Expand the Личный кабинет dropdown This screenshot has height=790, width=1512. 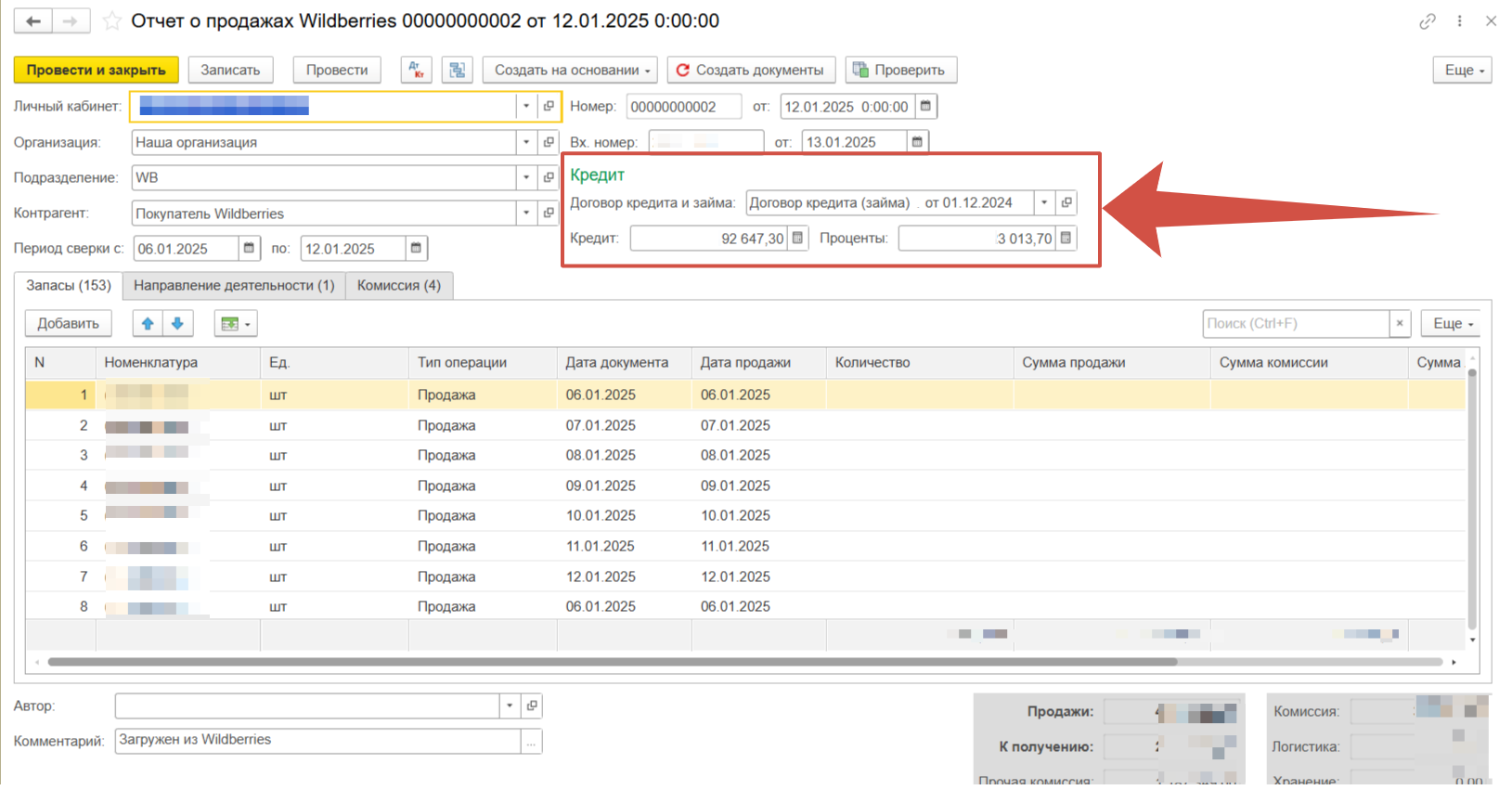tap(526, 107)
